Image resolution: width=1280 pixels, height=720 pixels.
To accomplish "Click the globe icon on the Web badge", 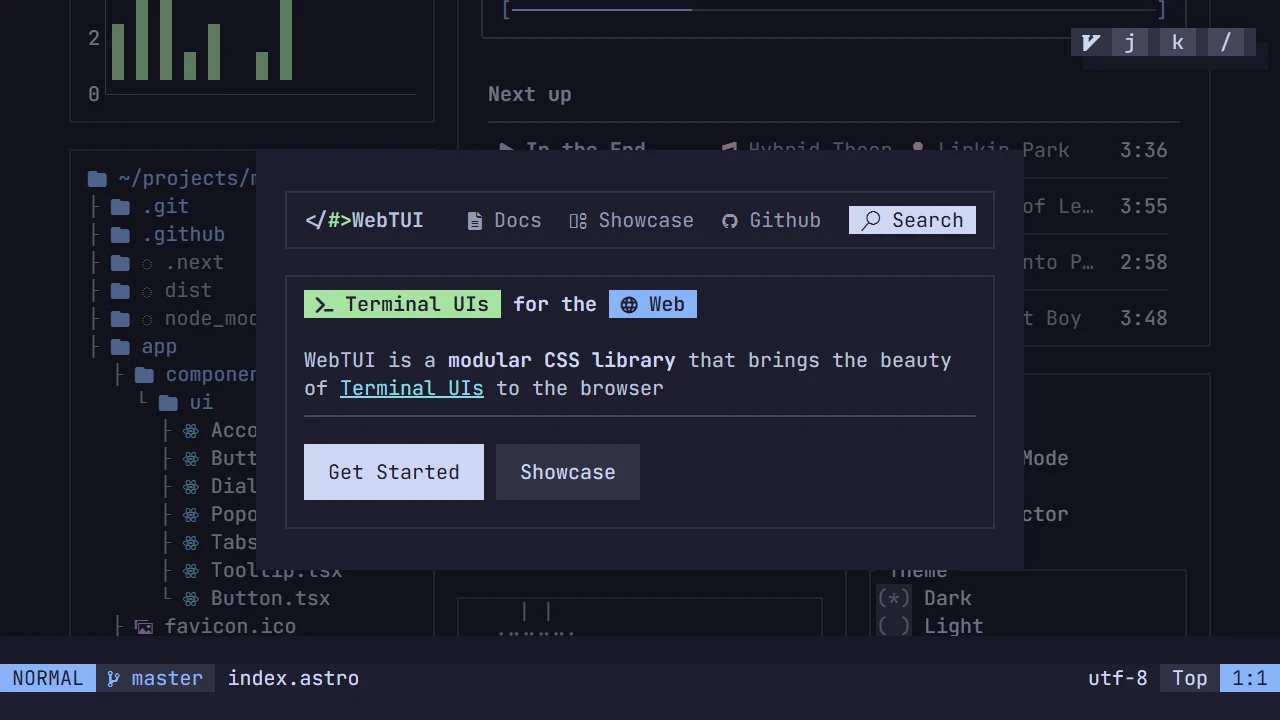I will (x=628, y=304).
